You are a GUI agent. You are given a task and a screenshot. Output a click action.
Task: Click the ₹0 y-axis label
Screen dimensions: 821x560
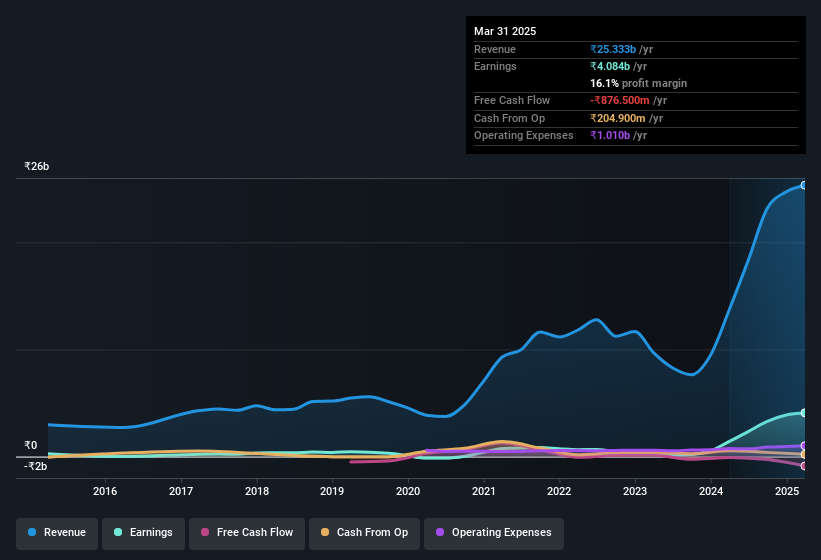(x=31, y=445)
